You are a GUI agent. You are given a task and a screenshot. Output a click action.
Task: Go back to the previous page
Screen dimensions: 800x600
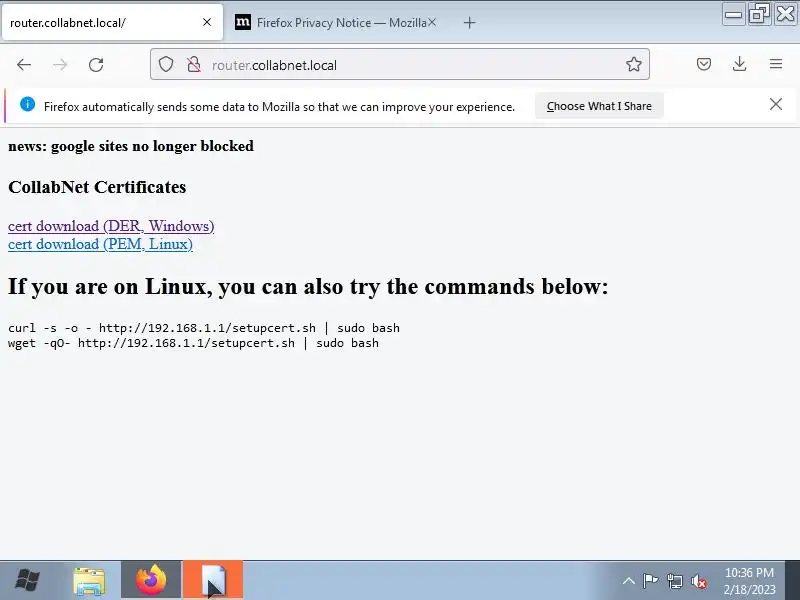click(x=24, y=65)
